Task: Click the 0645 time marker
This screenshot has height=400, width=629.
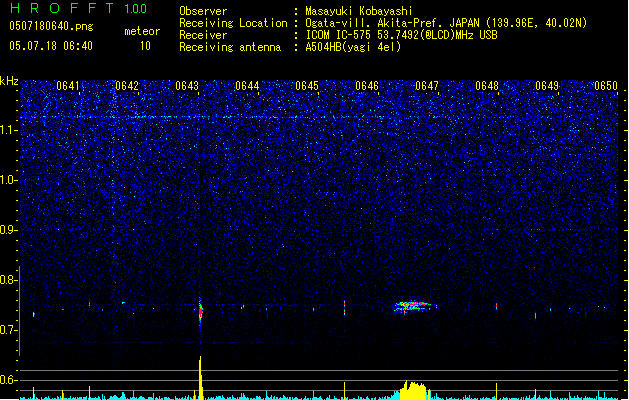Action: click(307, 86)
